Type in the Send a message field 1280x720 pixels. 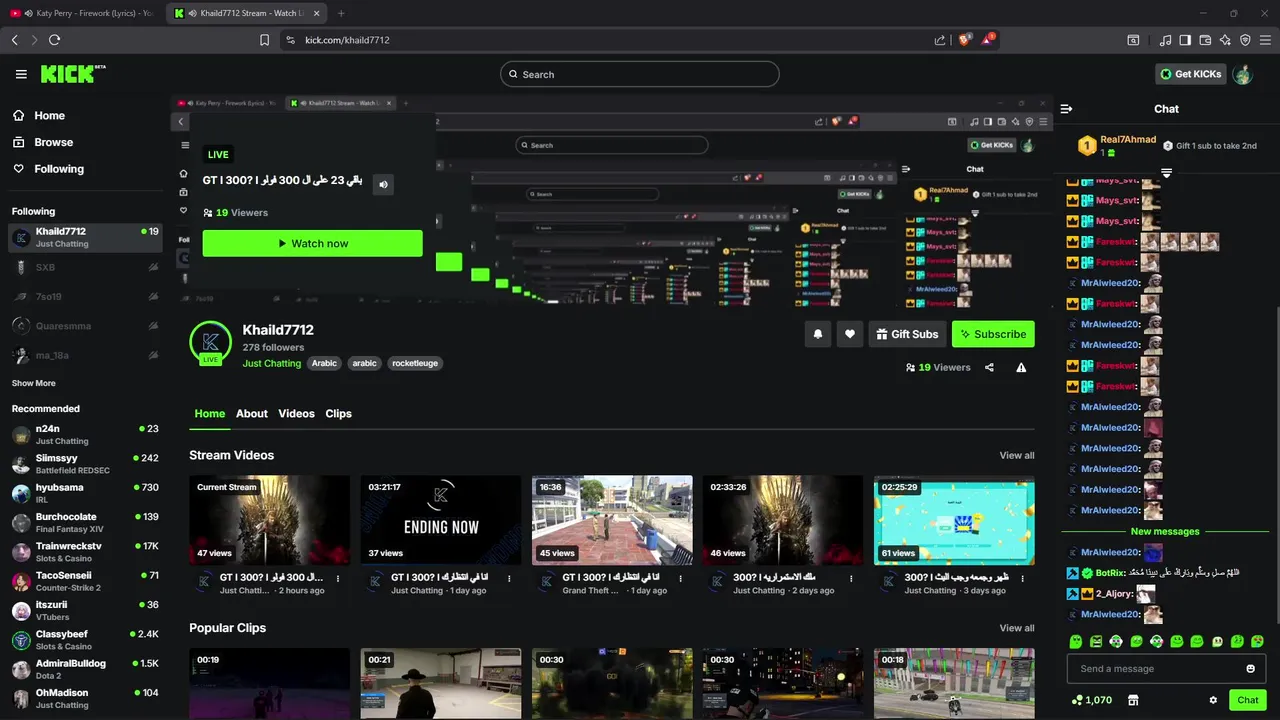1155,669
